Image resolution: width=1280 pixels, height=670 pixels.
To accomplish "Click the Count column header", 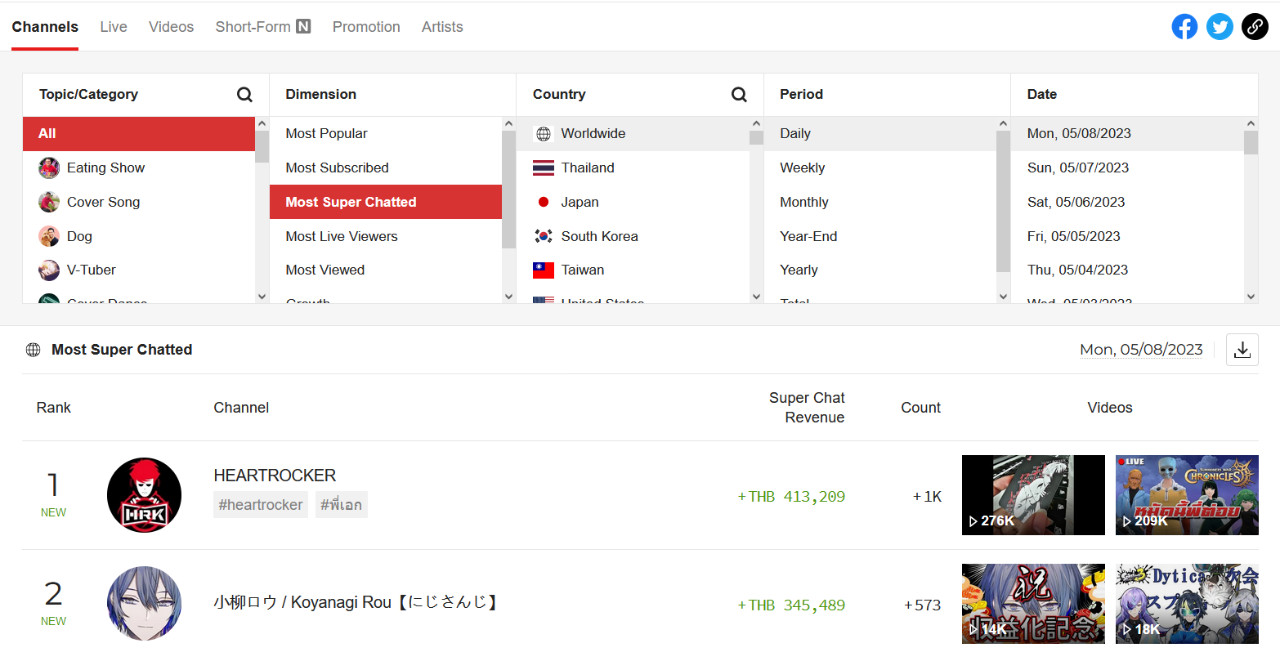I will [x=921, y=408].
